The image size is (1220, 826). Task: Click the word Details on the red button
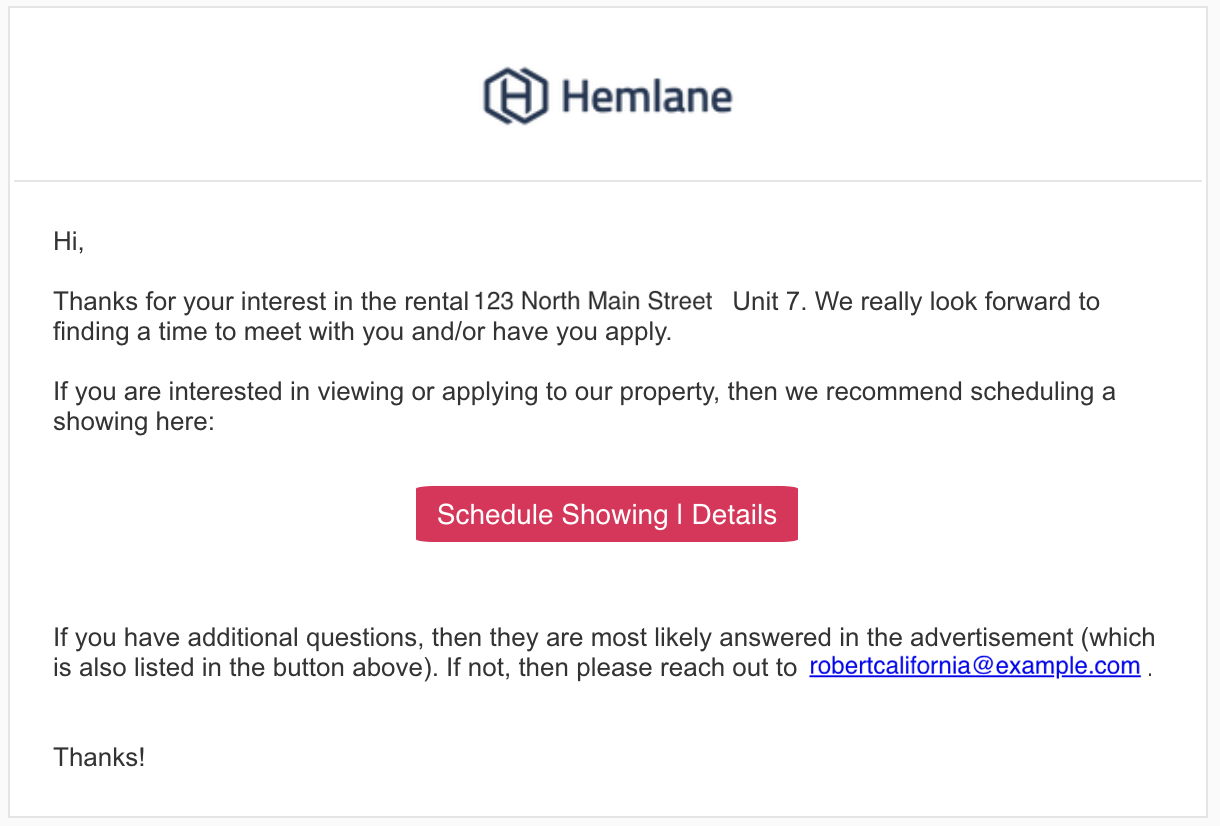point(734,515)
